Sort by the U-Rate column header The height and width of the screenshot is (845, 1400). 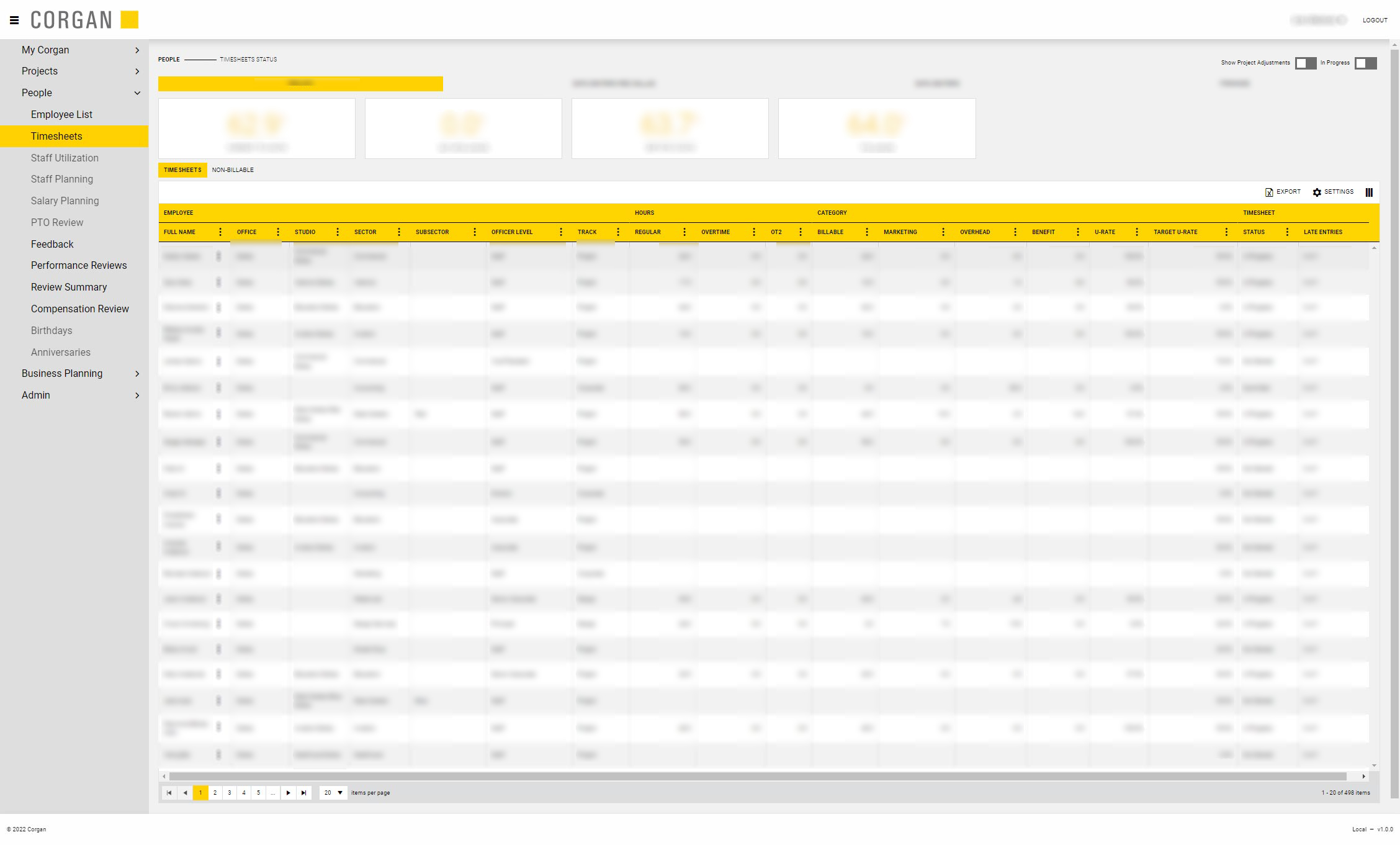[x=1105, y=232]
